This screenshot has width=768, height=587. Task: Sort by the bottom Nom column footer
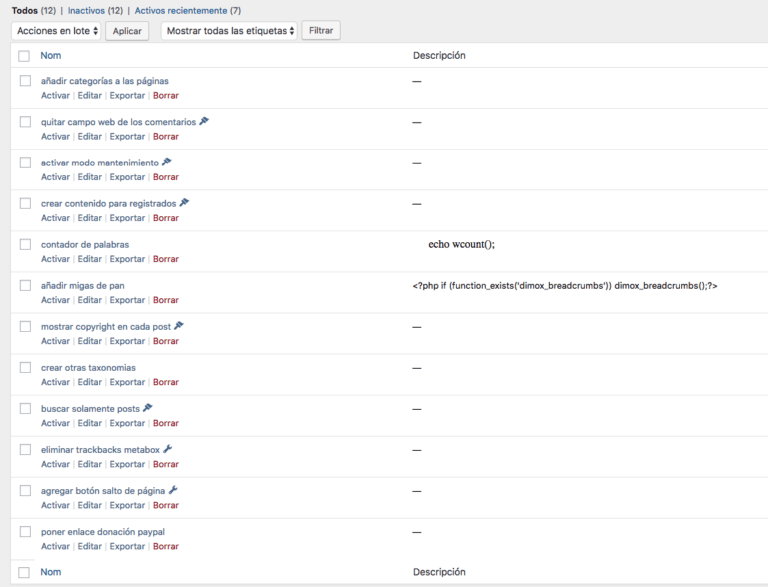pyautogui.click(x=51, y=572)
